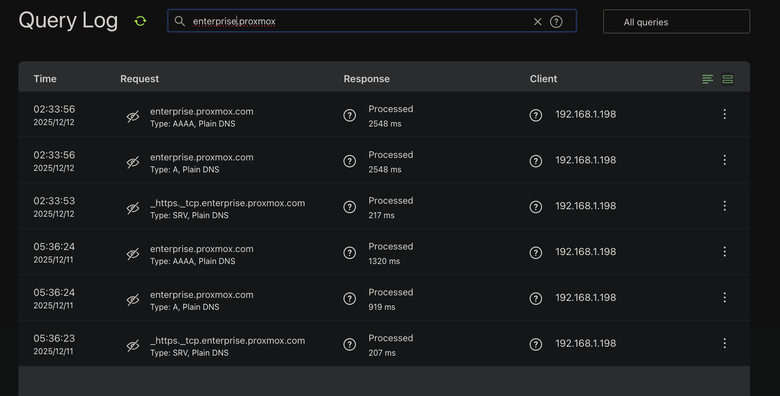Show client info for 02:33:53 SRV row
The height and width of the screenshot is (396, 780).
click(536, 207)
